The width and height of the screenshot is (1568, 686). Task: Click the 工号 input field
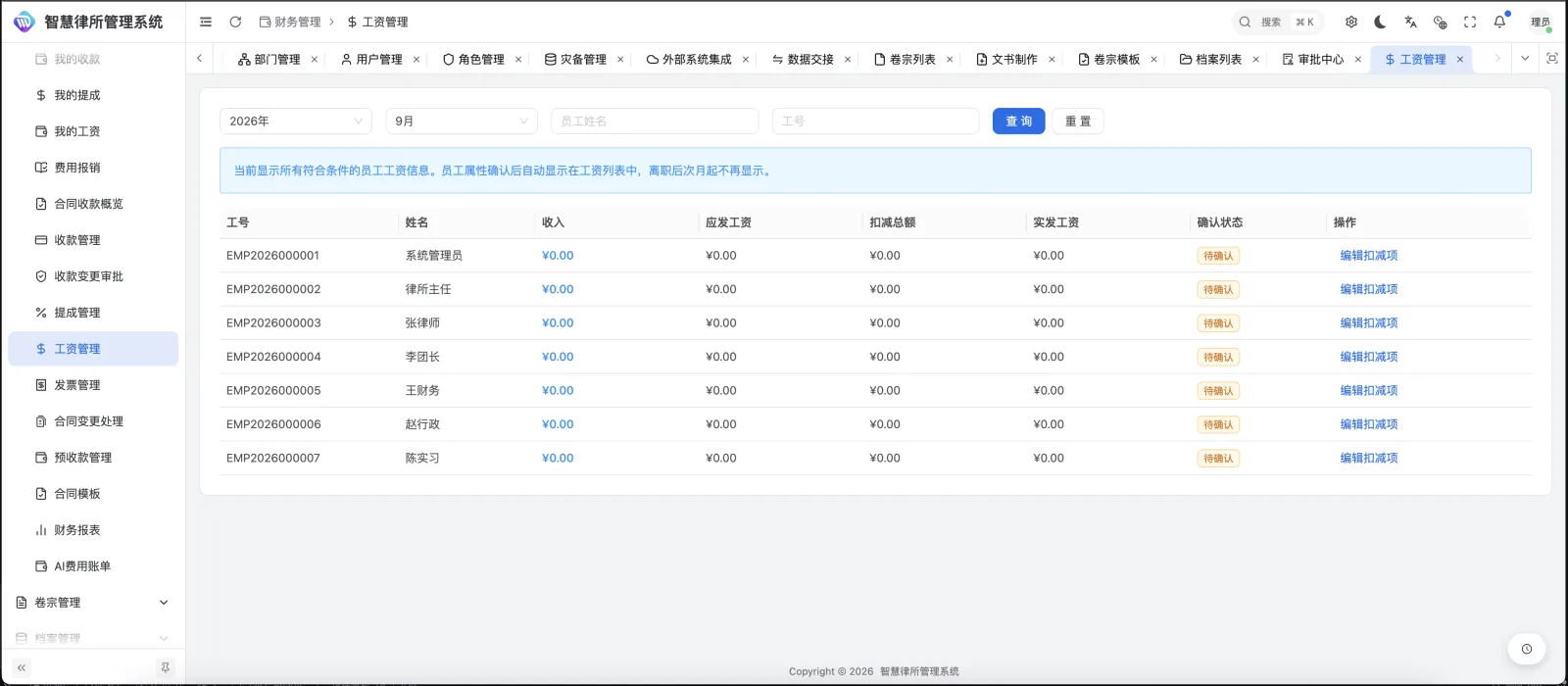coord(875,121)
